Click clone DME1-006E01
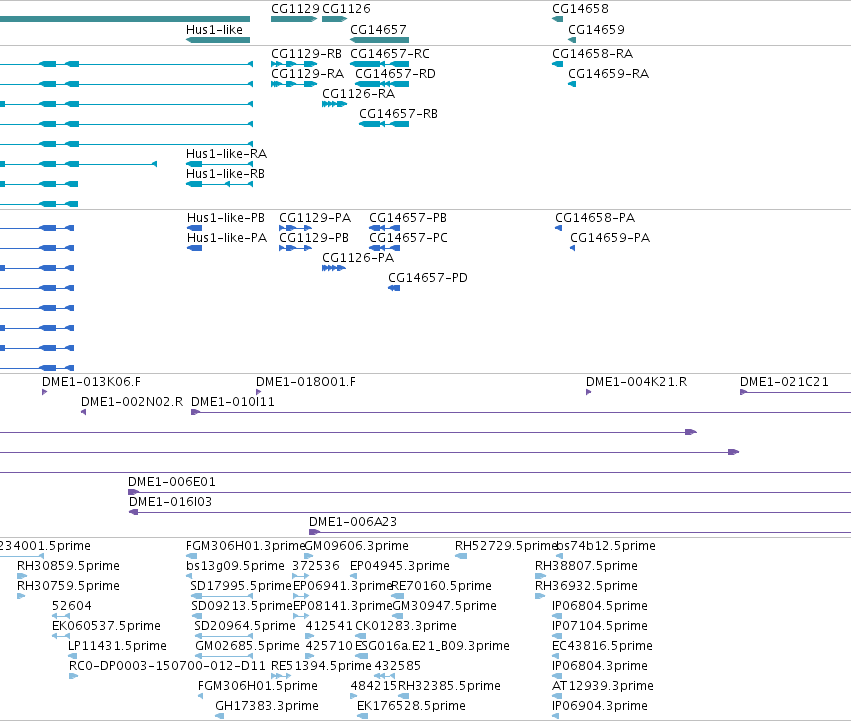This screenshot has width=851, height=721. [x=172, y=482]
